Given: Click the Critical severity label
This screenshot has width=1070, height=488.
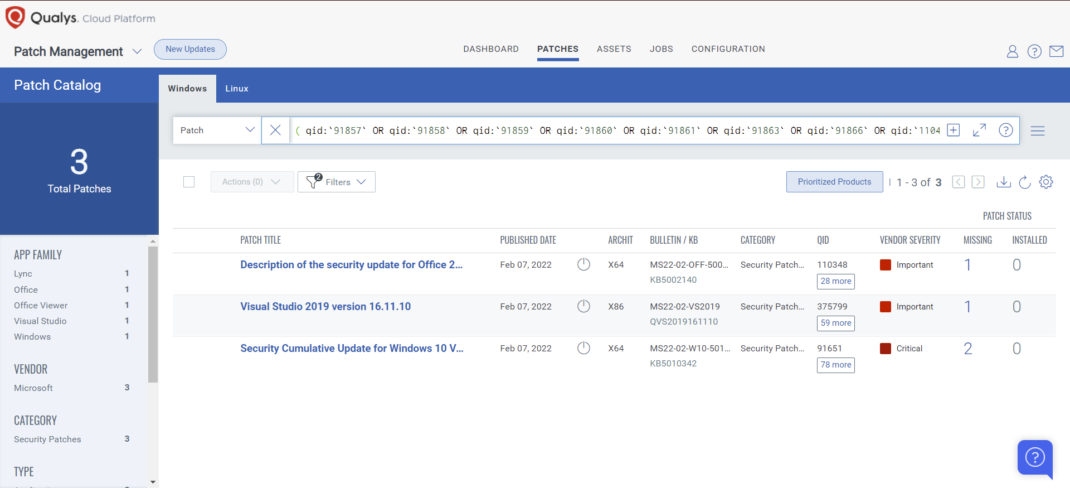Looking at the screenshot, I should point(910,348).
